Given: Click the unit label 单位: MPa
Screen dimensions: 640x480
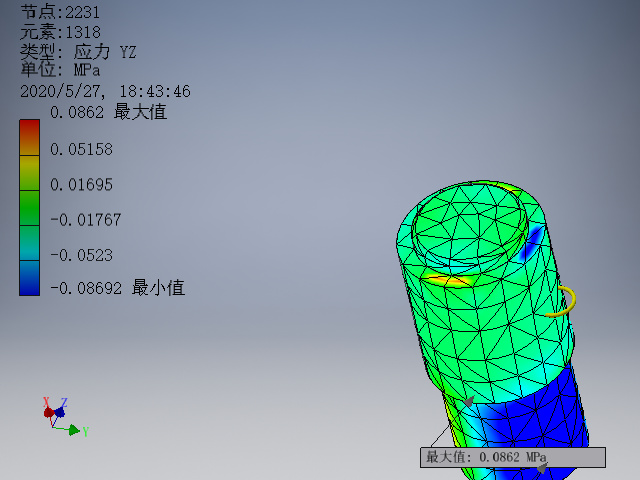Looking at the screenshot, I should click(x=60, y=70).
